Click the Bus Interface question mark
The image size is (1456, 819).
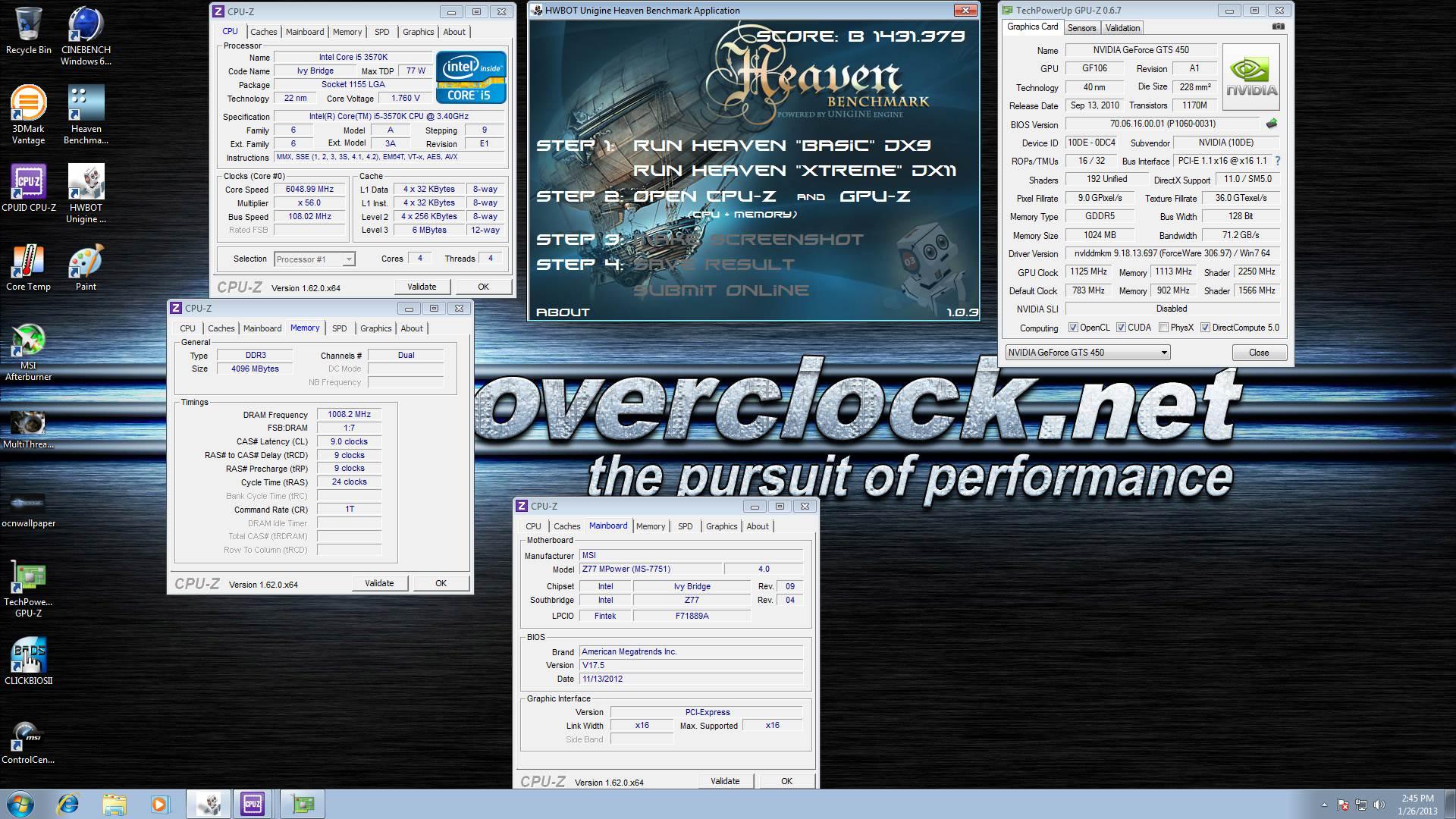coord(1278,161)
